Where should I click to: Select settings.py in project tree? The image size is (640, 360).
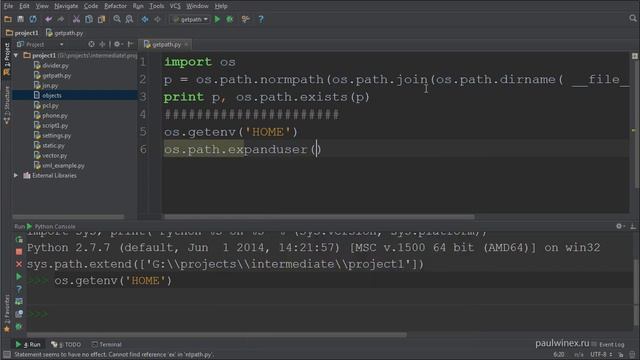point(53,136)
